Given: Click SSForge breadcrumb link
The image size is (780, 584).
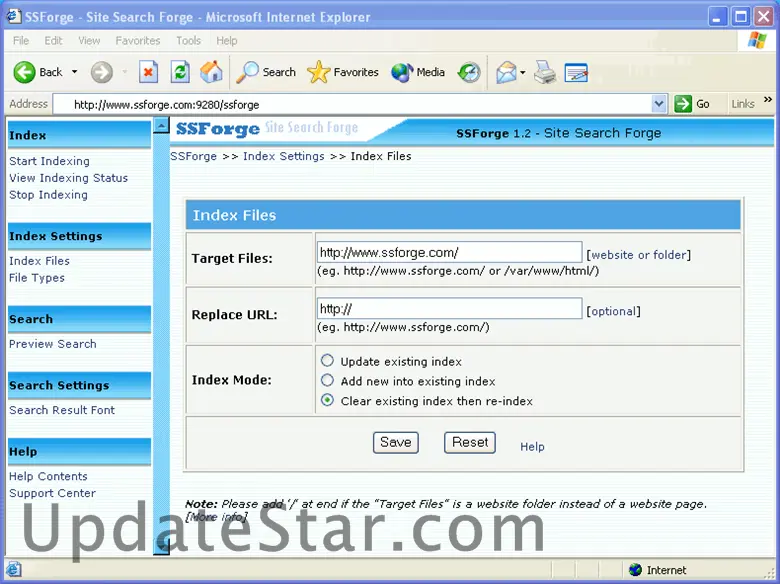Looking at the screenshot, I should tap(194, 156).
